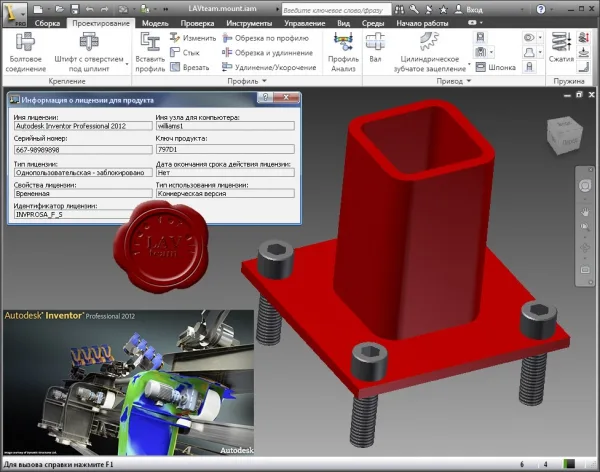Viewport: 600px width, 472px height.
Task: Click the Вход sign-in button
Action: click(469, 10)
